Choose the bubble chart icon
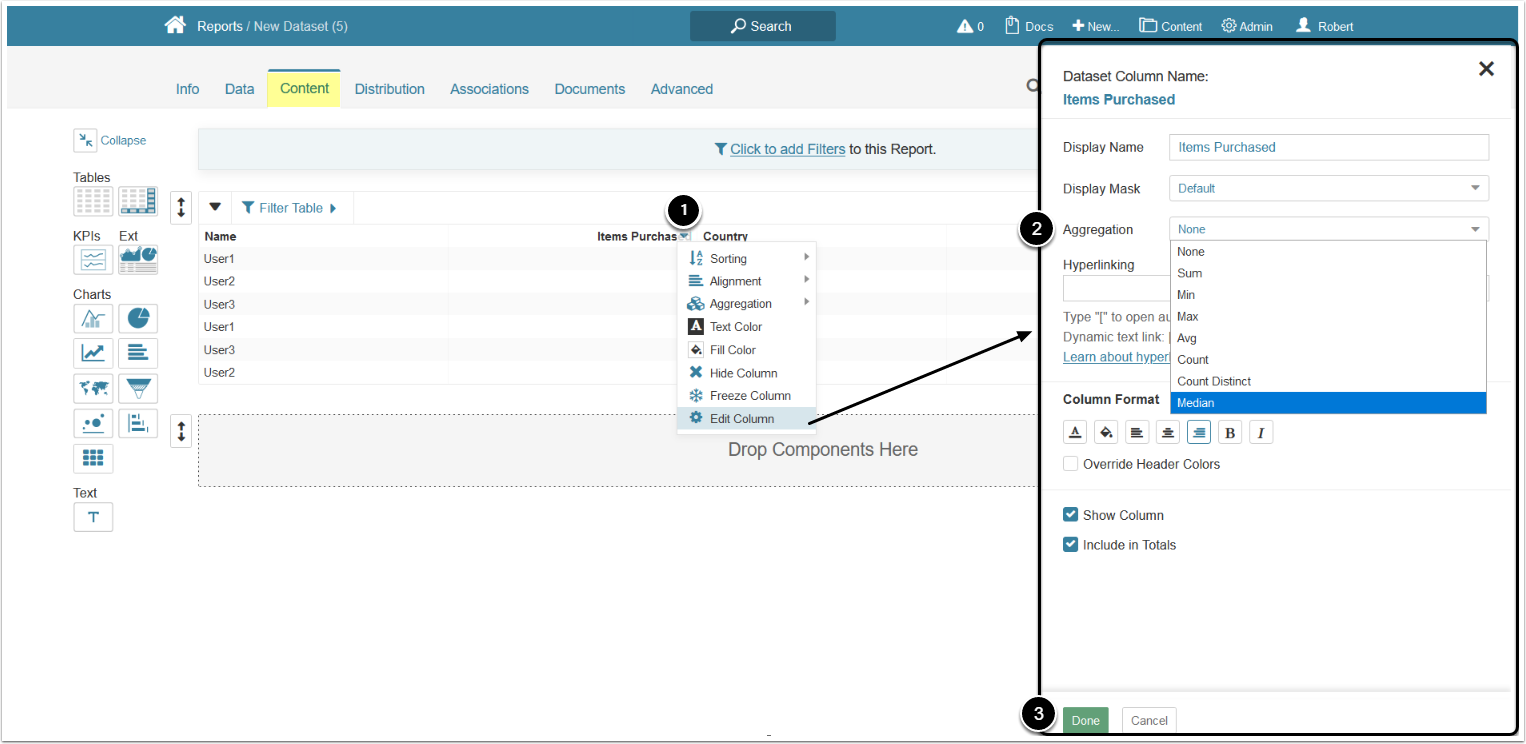The height and width of the screenshot is (744, 1526). 93,423
